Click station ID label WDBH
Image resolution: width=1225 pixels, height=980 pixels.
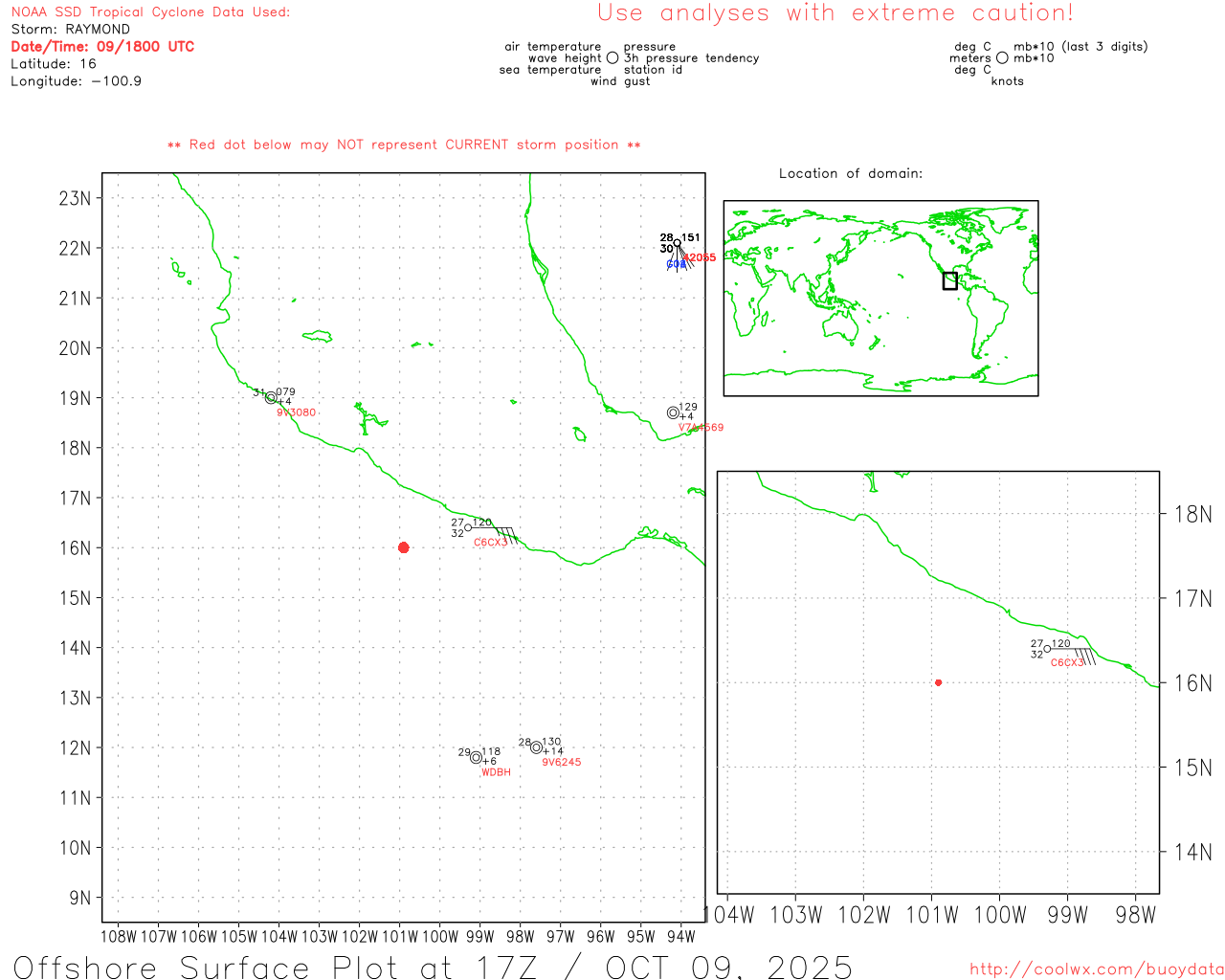[x=496, y=772]
